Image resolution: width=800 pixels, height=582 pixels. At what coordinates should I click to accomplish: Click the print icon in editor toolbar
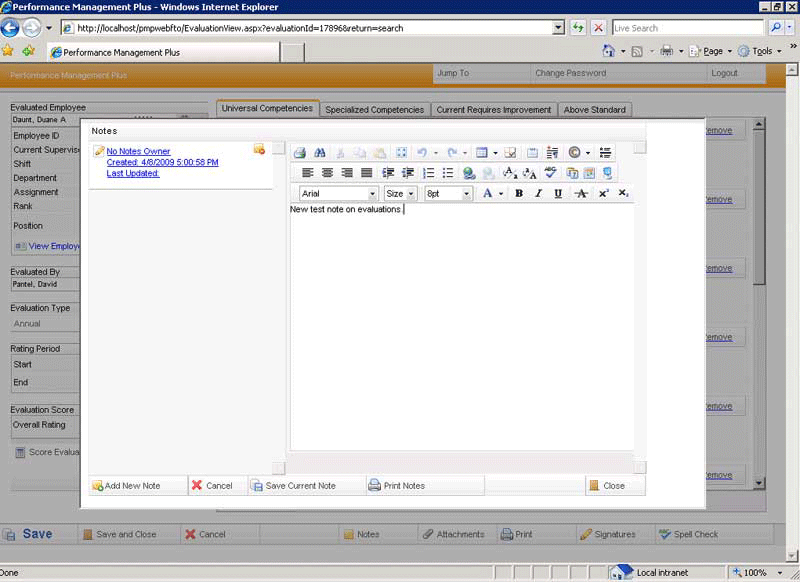pos(299,153)
